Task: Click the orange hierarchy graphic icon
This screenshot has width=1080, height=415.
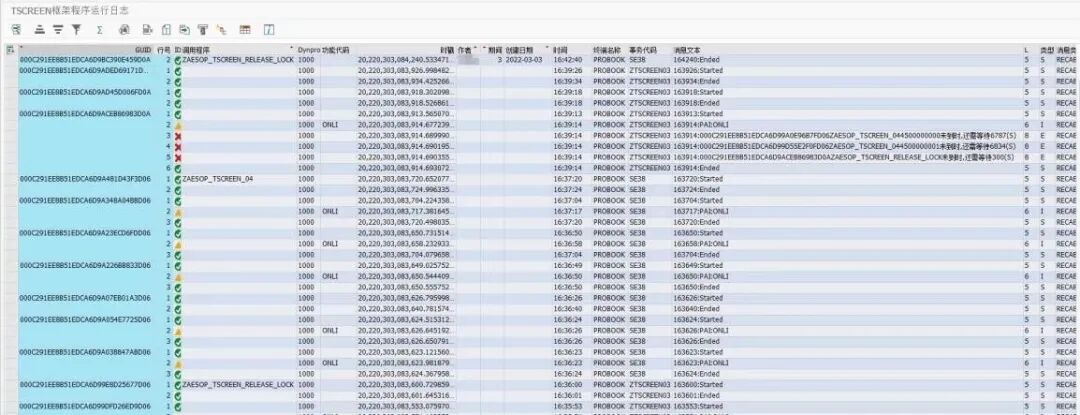Action: 221,30
